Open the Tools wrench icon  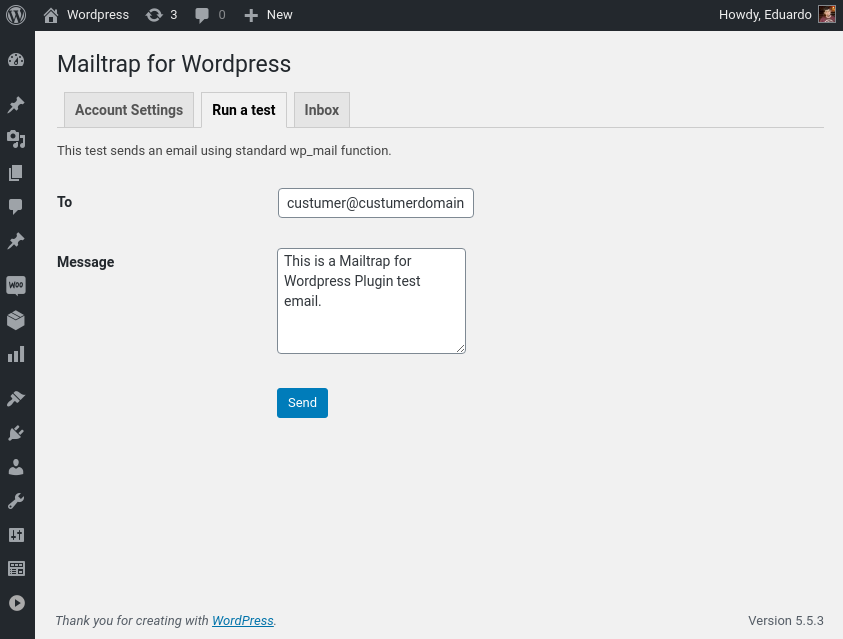click(16, 501)
